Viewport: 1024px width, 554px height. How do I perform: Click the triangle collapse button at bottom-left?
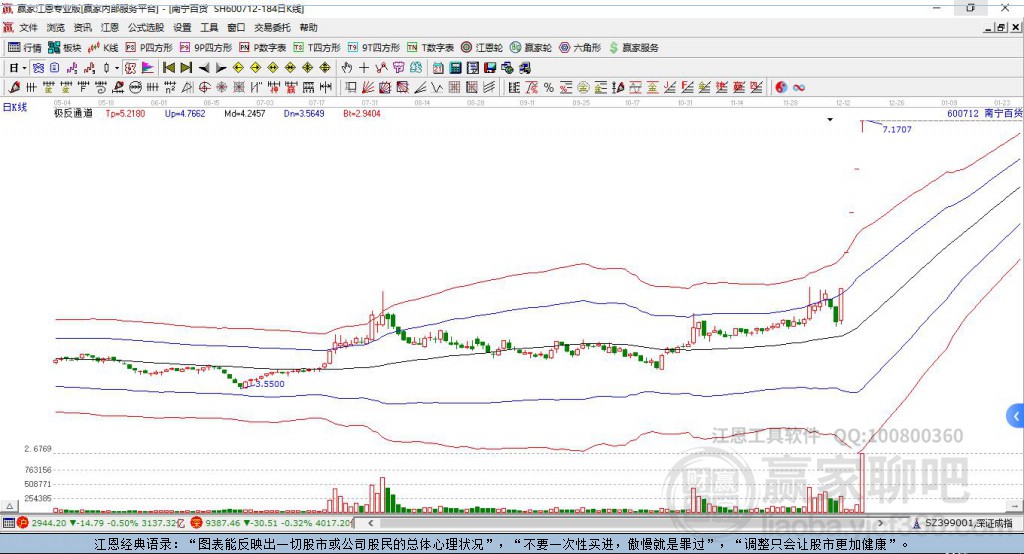click(9, 506)
